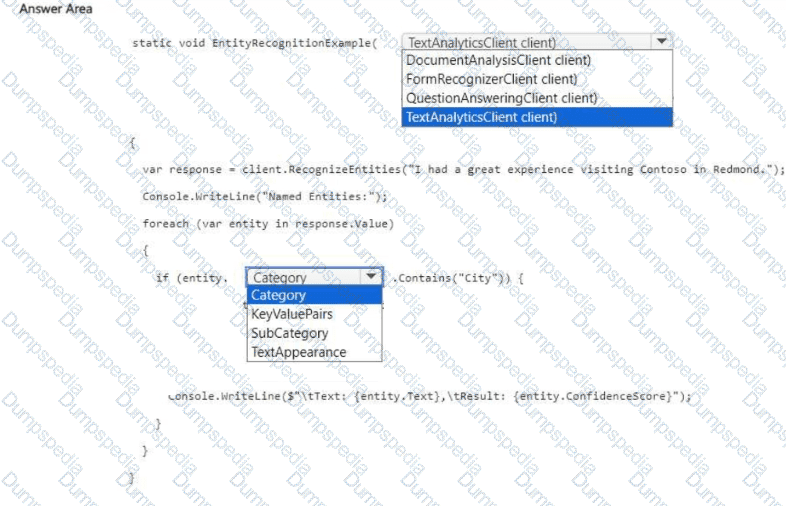
Task: Pick the QuestionAnsweringClient client) option
Action: 501,98
